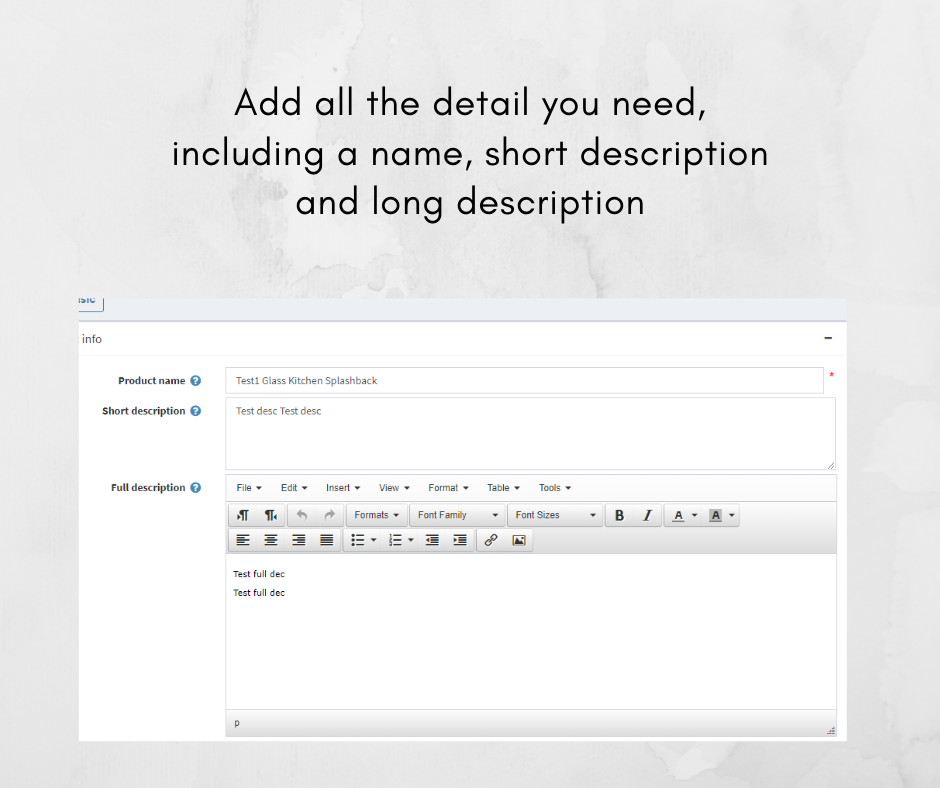The width and height of the screenshot is (940, 788).
Task: Click help icon beside Product name
Action: pyautogui.click(x=196, y=381)
